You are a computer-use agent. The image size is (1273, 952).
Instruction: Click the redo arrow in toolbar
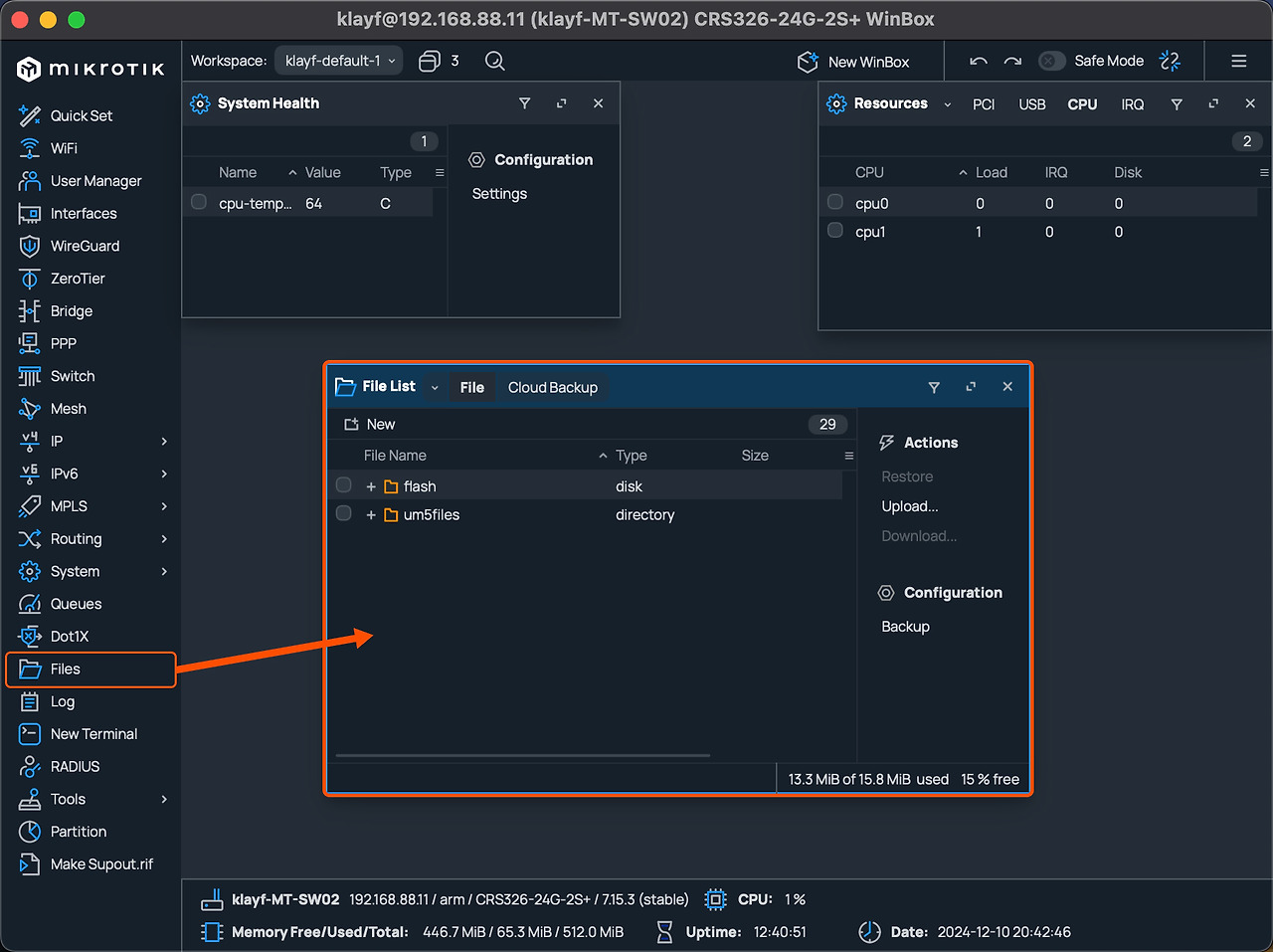pyautogui.click(x=1012, y=61)
